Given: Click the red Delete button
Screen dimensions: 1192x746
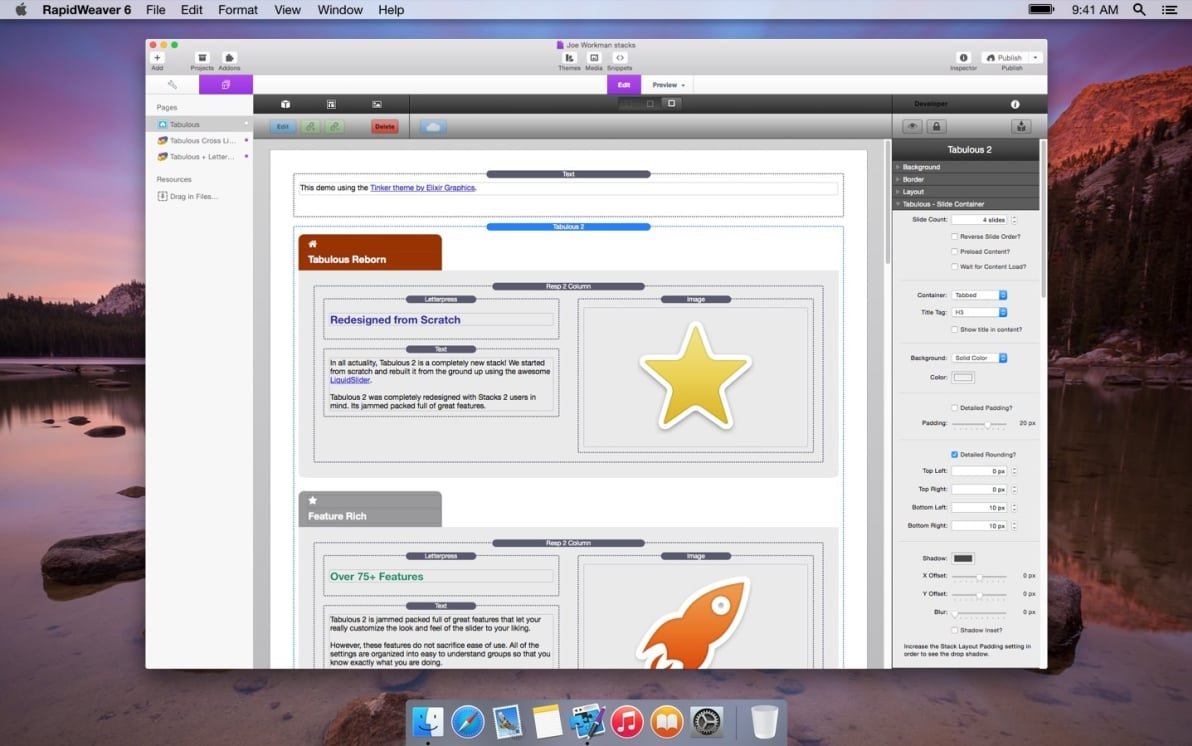Looking at the screenshot, I should [385, 127].
